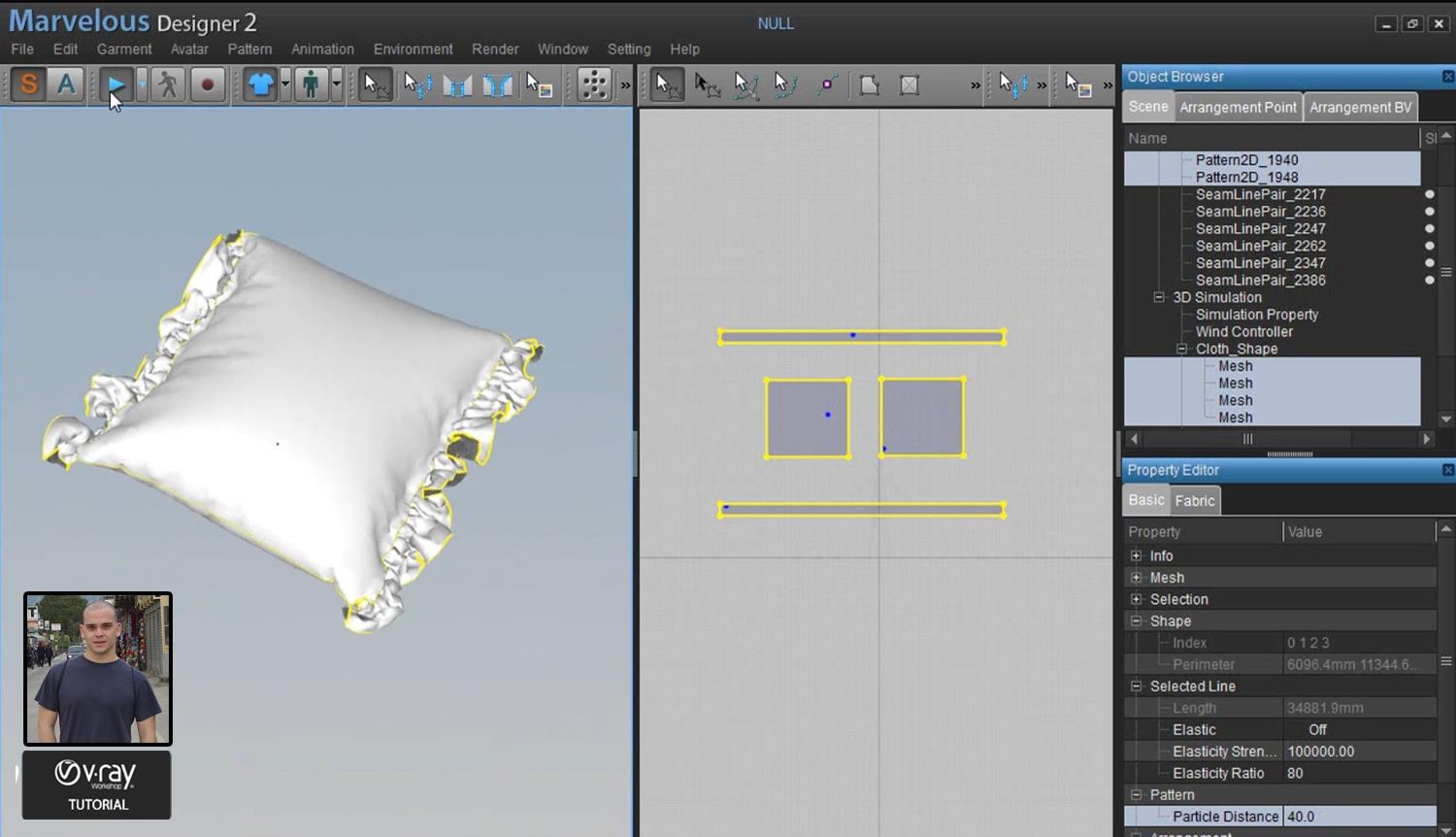Select the Add Point on line tool

[827, 84]
